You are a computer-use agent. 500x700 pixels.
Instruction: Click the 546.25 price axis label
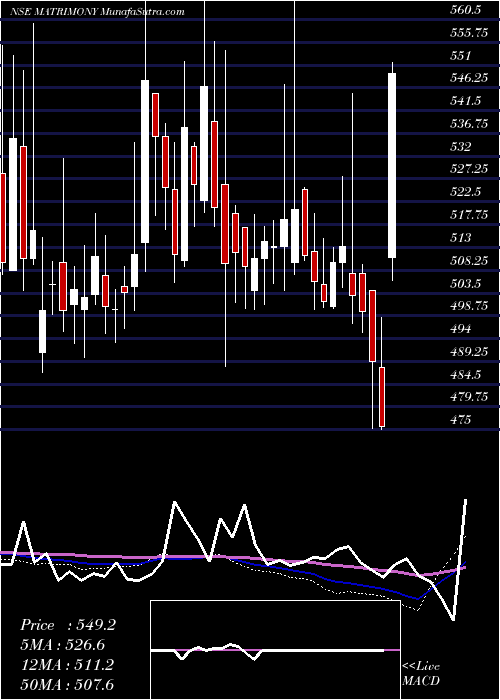(x=469, y=78)
